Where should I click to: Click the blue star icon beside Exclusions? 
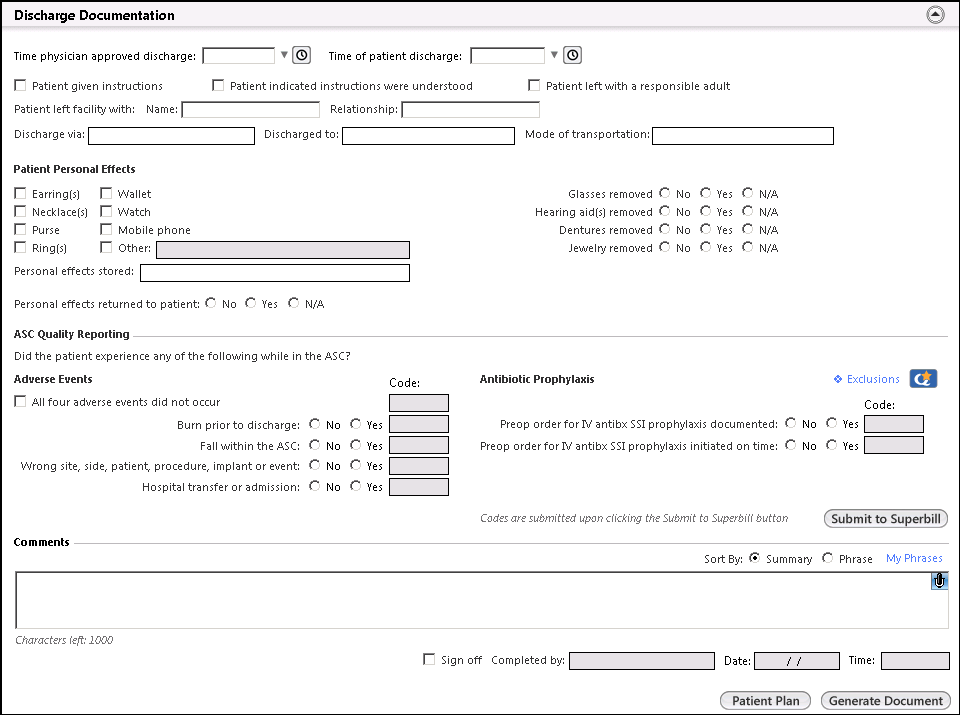[923, 379]
